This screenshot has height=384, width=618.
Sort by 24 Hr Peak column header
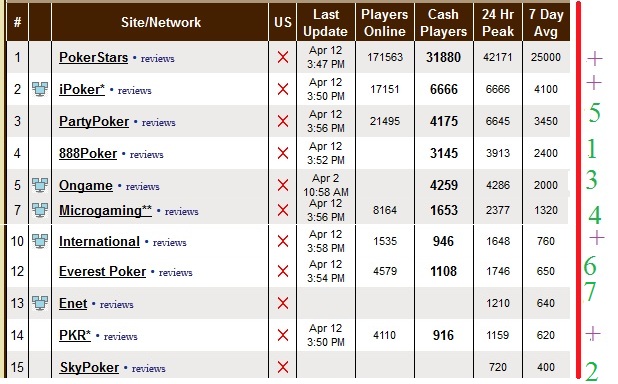click(x=498, y=22)
